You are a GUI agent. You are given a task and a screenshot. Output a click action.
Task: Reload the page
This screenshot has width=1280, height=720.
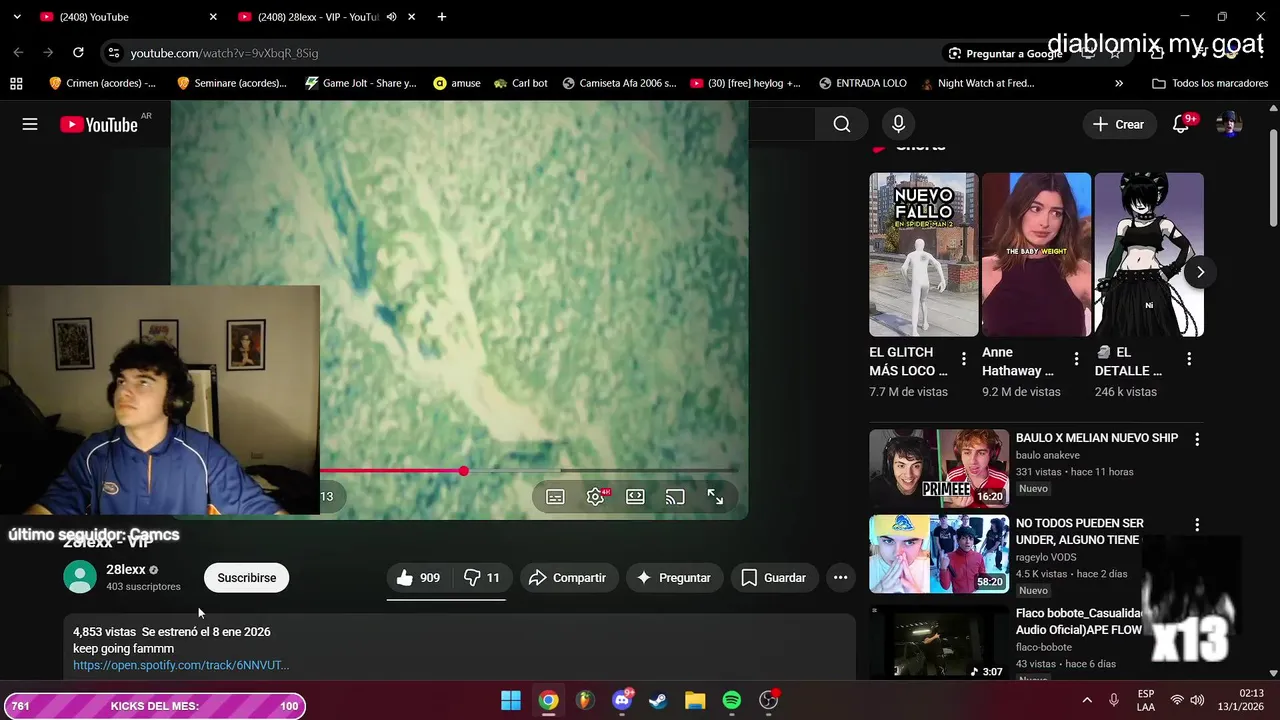point(78,53)
